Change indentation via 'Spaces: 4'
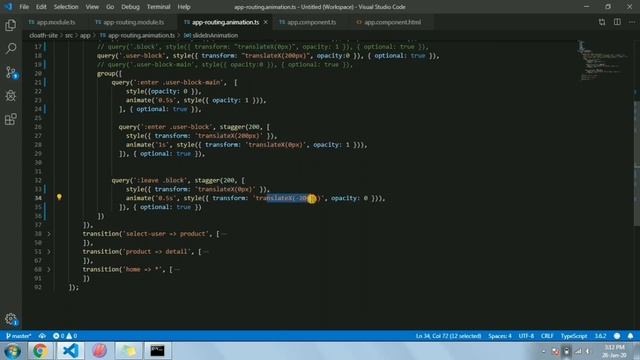 tap(500, 336)
